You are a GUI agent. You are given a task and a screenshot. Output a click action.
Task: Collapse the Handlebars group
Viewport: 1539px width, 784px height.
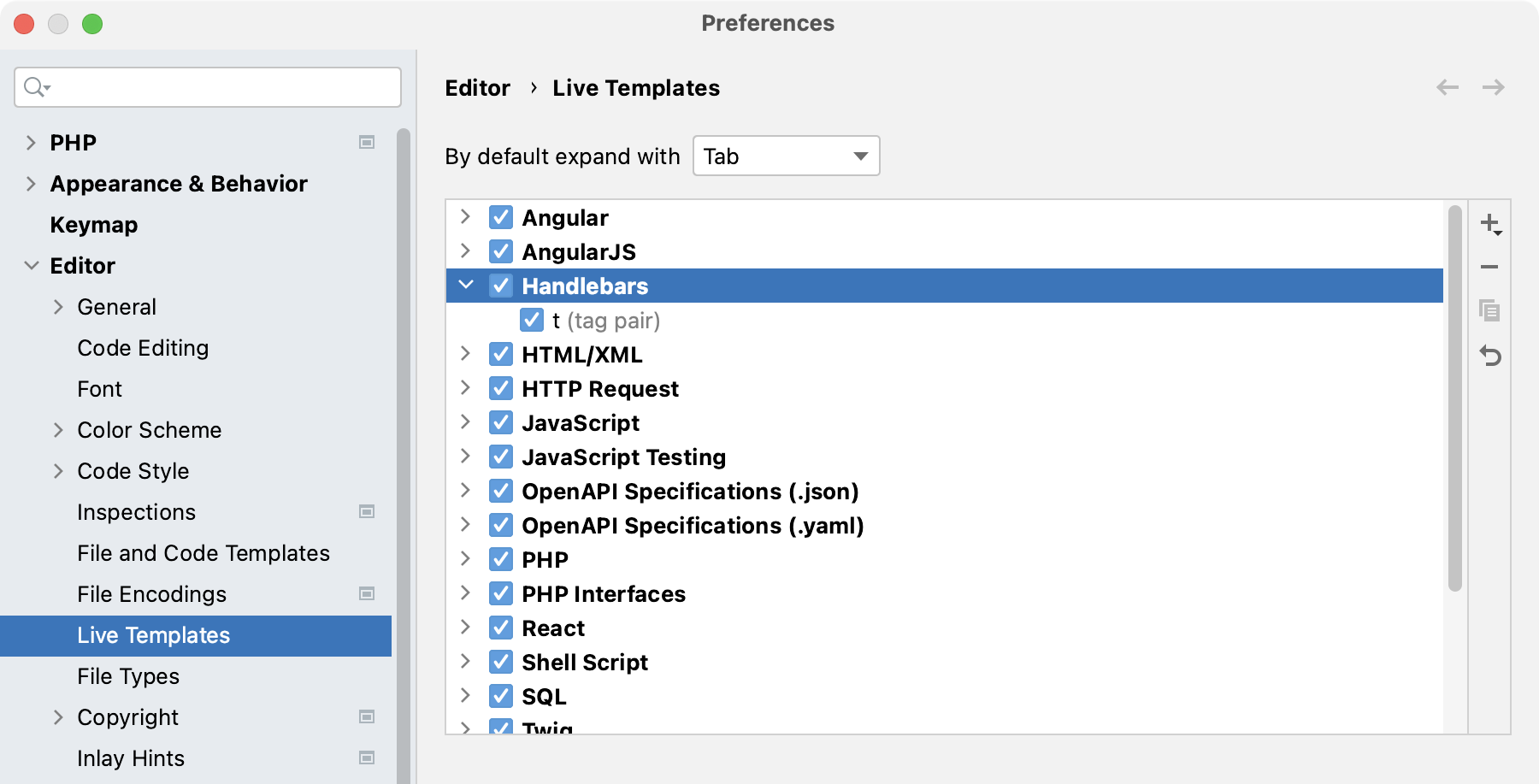[x=465, y=286]
